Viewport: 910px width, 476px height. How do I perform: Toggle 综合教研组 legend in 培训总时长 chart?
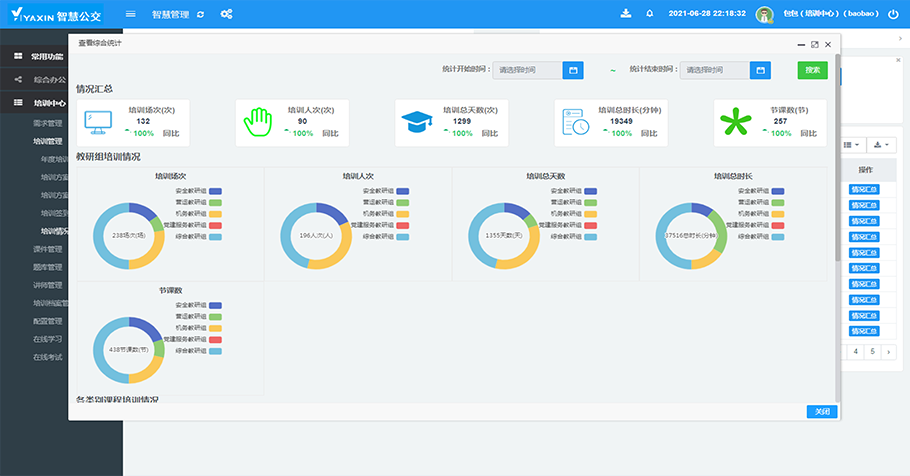777,237
